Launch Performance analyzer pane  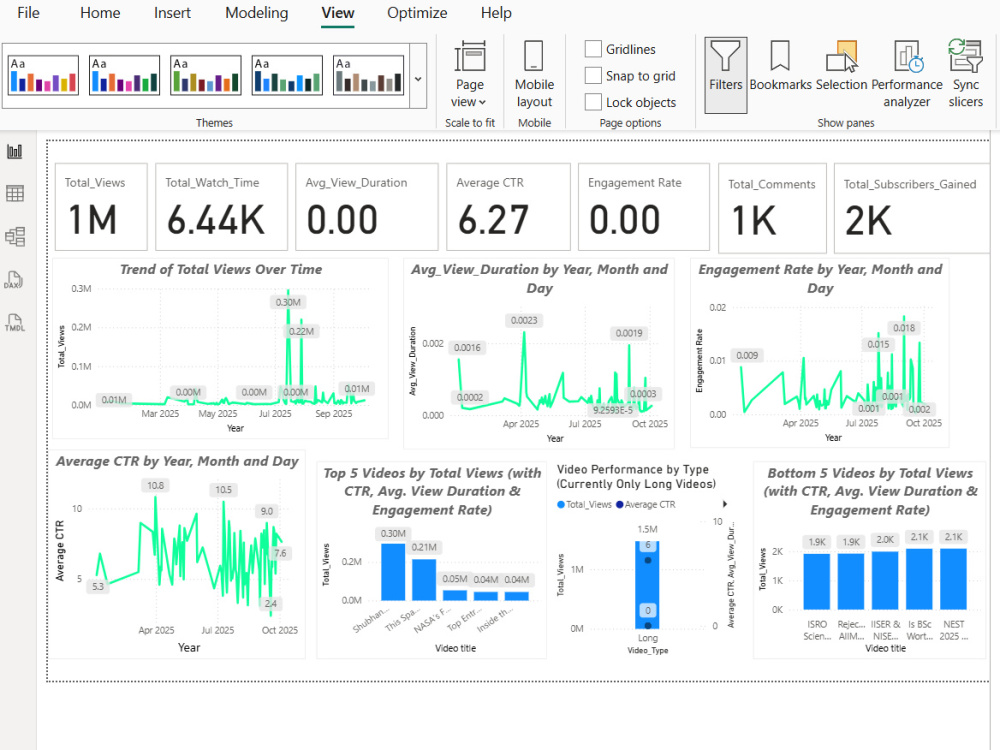click(x=906, y=74)
